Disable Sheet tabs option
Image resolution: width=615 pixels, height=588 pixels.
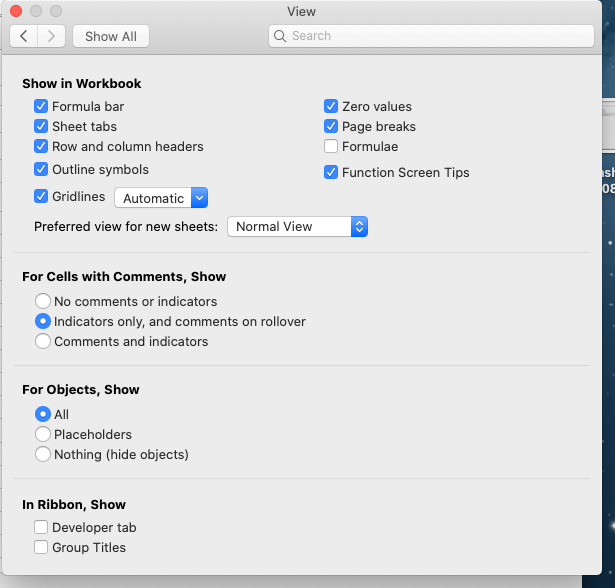(41, 126)
